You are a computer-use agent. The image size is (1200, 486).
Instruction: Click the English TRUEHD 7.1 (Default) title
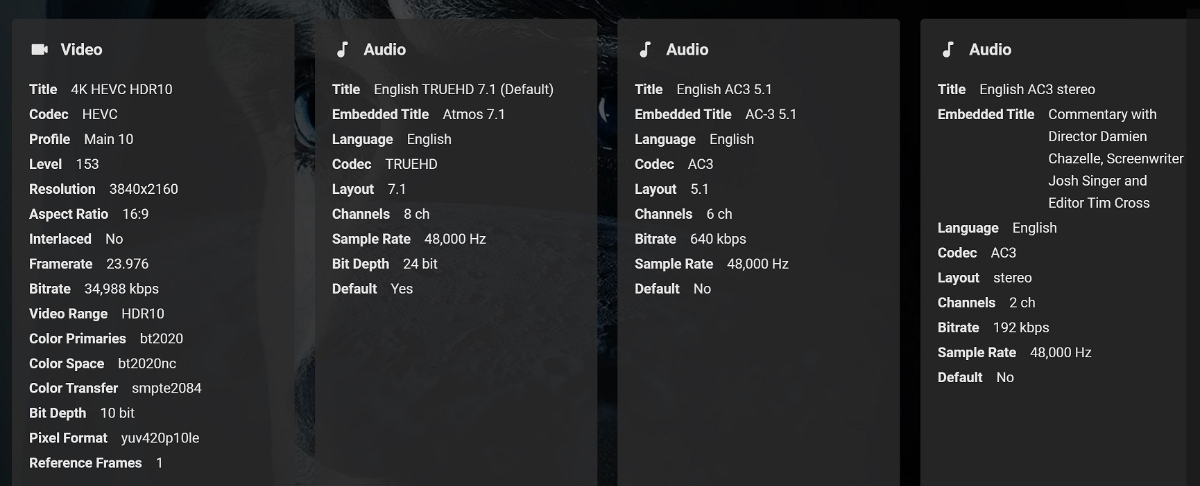[464, 89]
